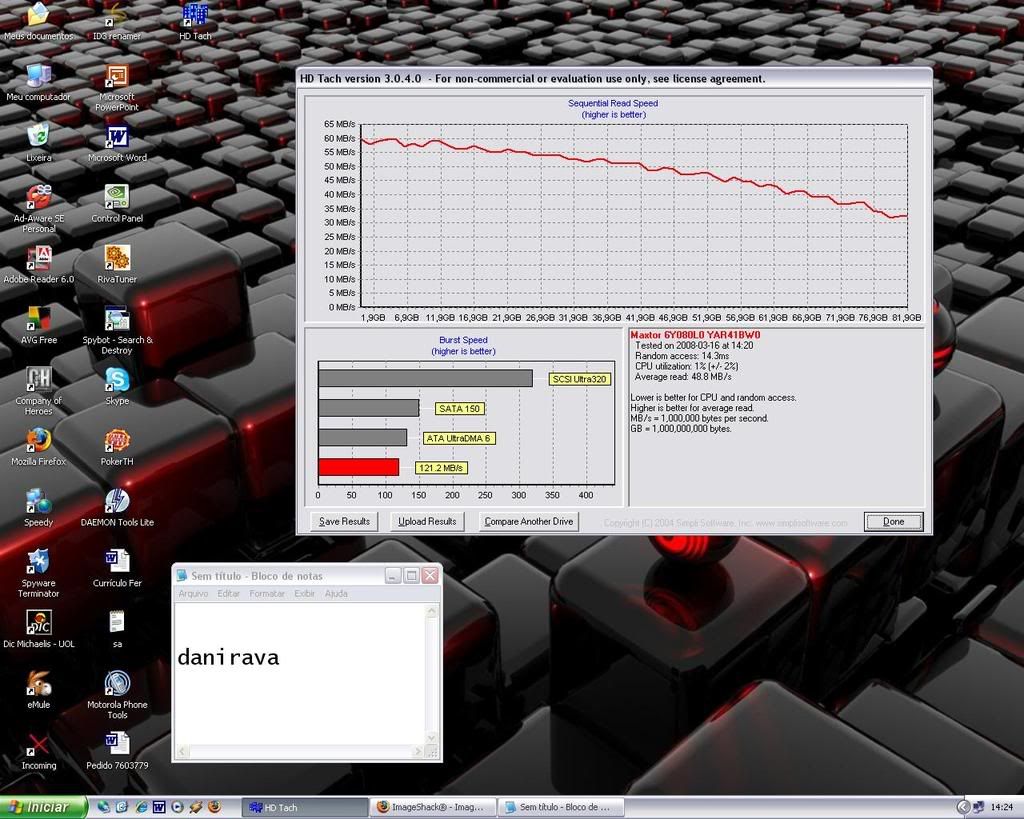Click inside the Notepad text area

tap(300, 700)
